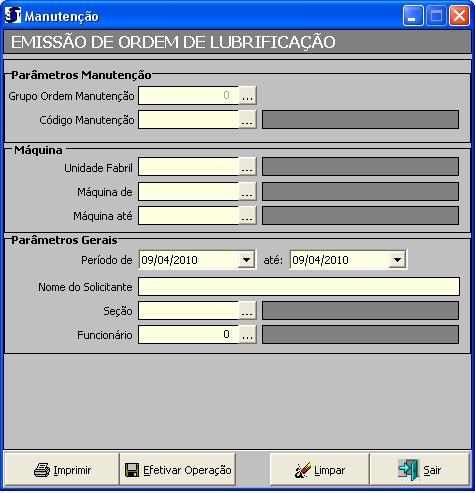
Task: Browse Unidade Fabril with ellipsis button
Action: 247,167
